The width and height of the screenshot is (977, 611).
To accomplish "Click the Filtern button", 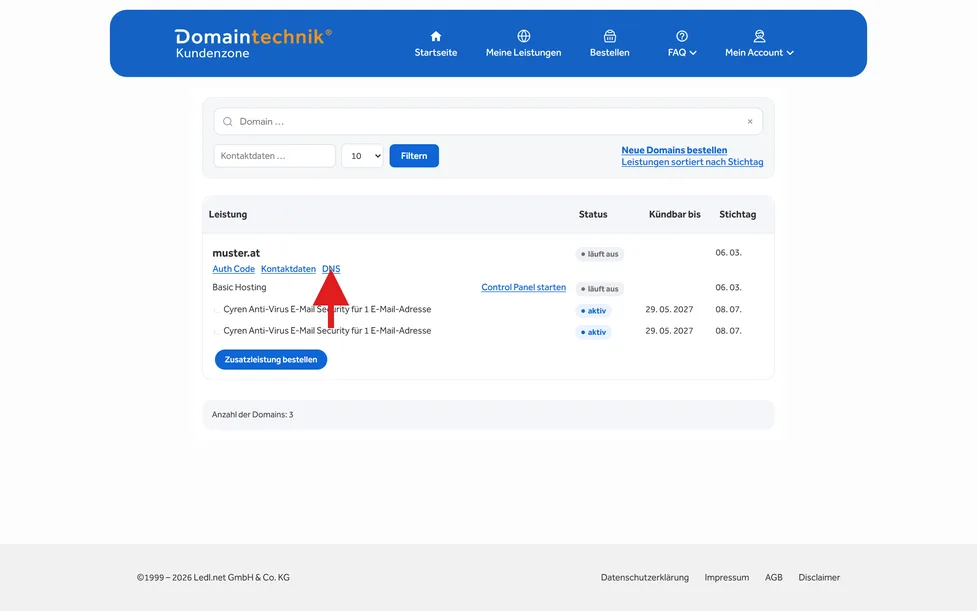I will pyautogui.click(x=414, y=156).
